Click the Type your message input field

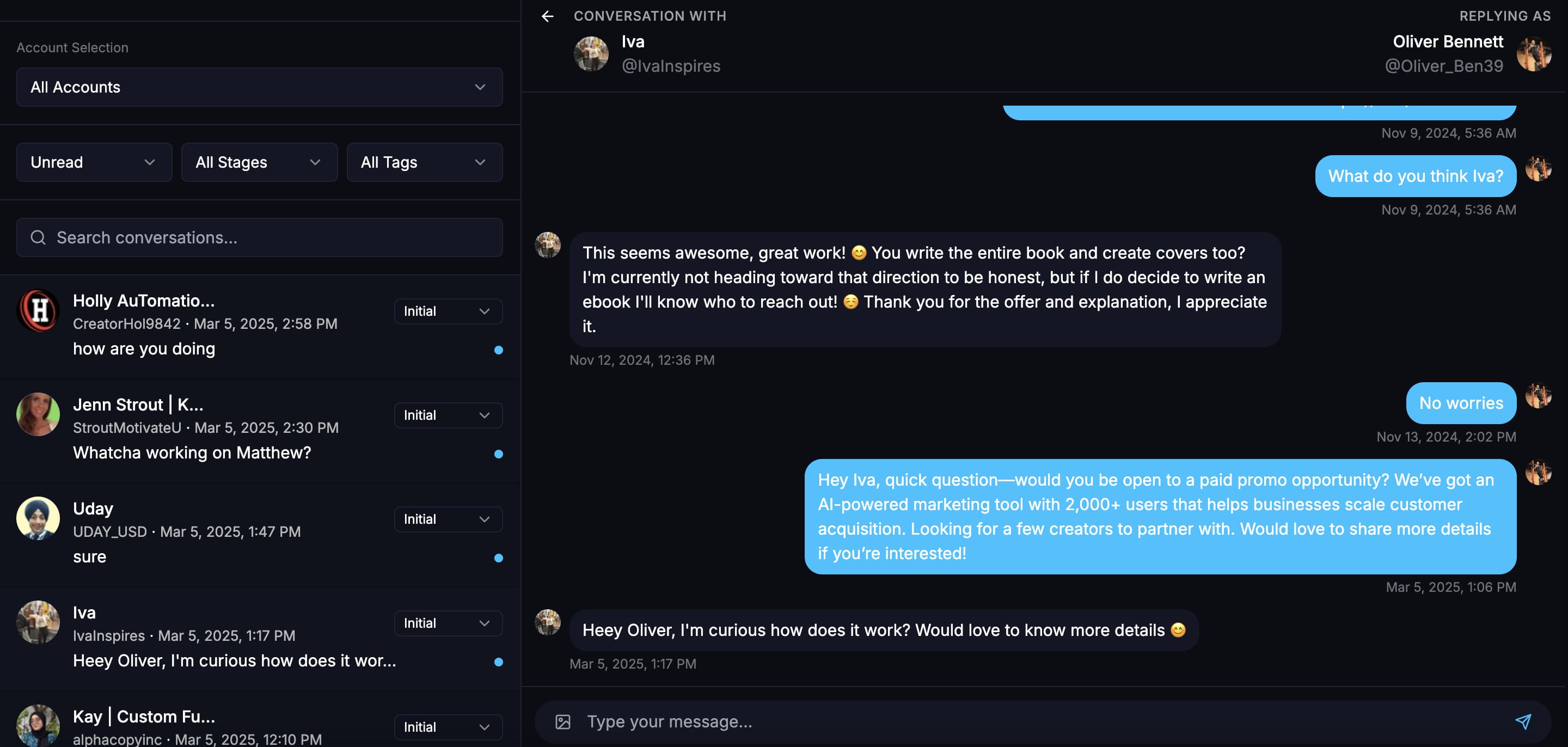852,721
